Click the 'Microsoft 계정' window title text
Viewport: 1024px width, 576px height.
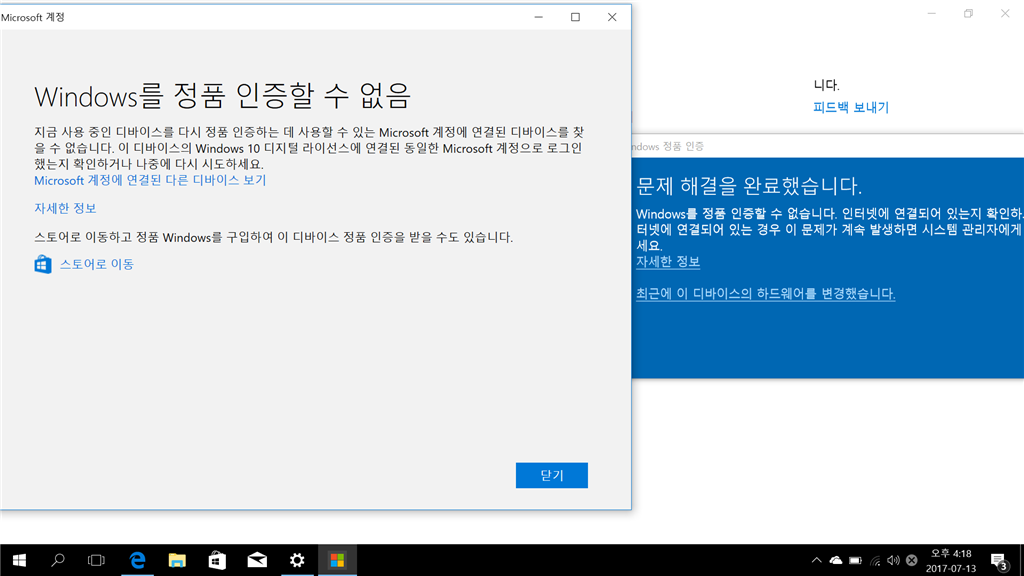coord(33,18)
